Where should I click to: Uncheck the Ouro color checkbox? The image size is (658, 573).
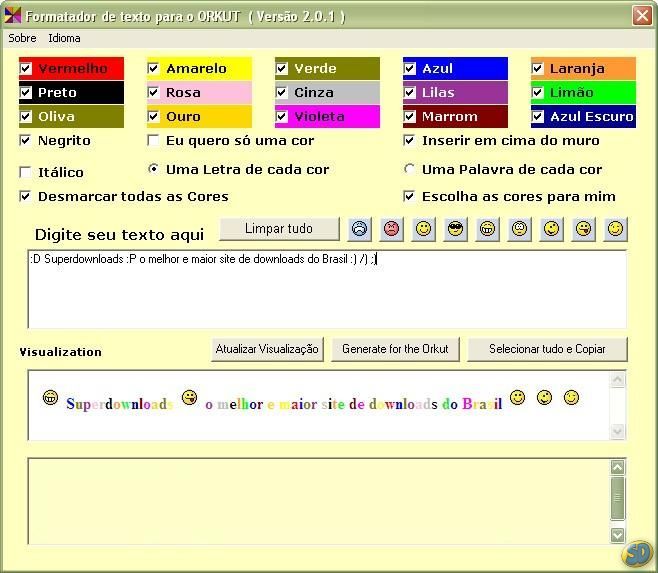pyautogui.click(x=154, y=116)
